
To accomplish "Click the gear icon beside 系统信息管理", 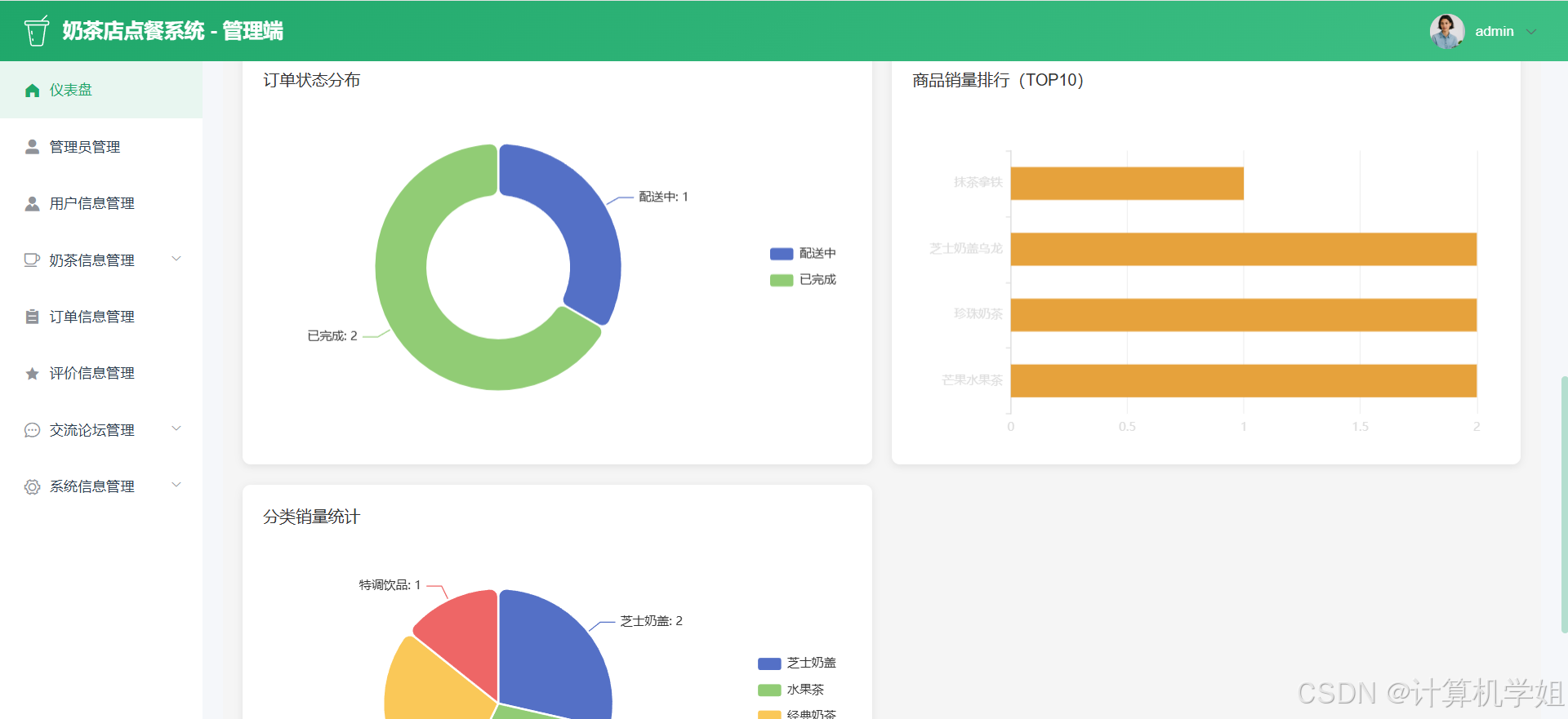I will pyautogui.click(x=33, y=487).
